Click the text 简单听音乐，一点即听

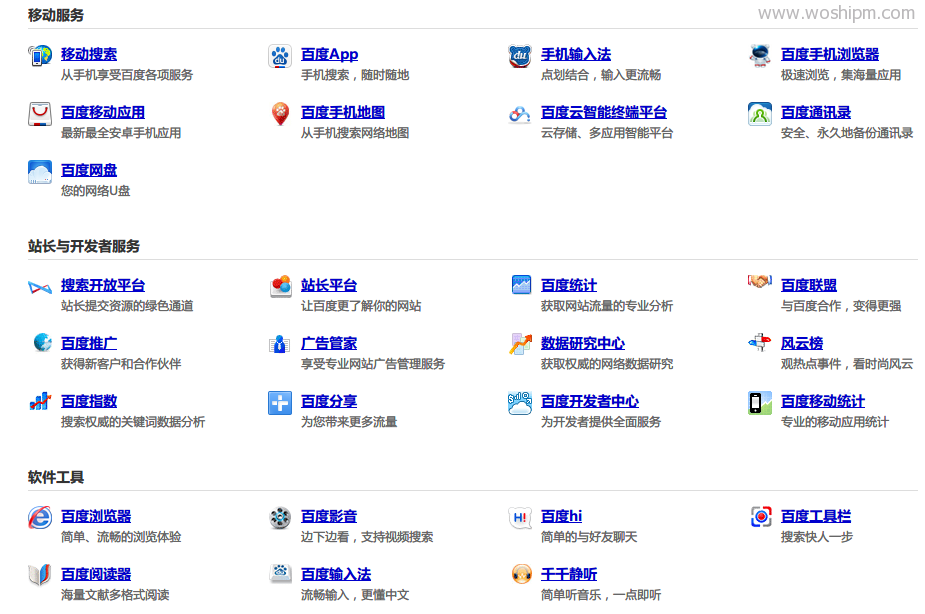point(601,595)
